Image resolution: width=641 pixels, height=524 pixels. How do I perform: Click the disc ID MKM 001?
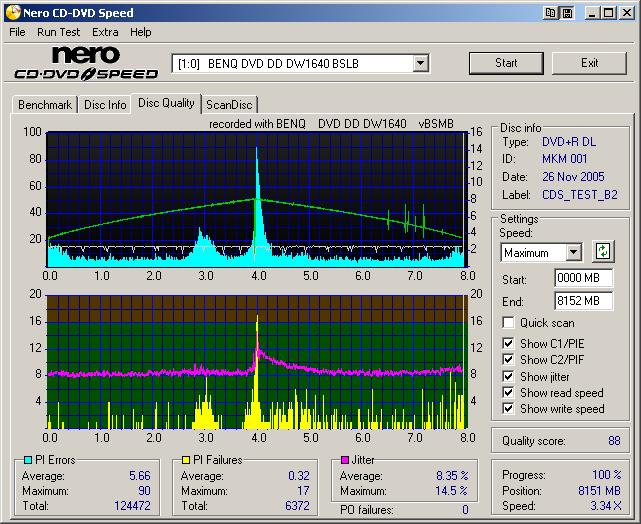565,159
